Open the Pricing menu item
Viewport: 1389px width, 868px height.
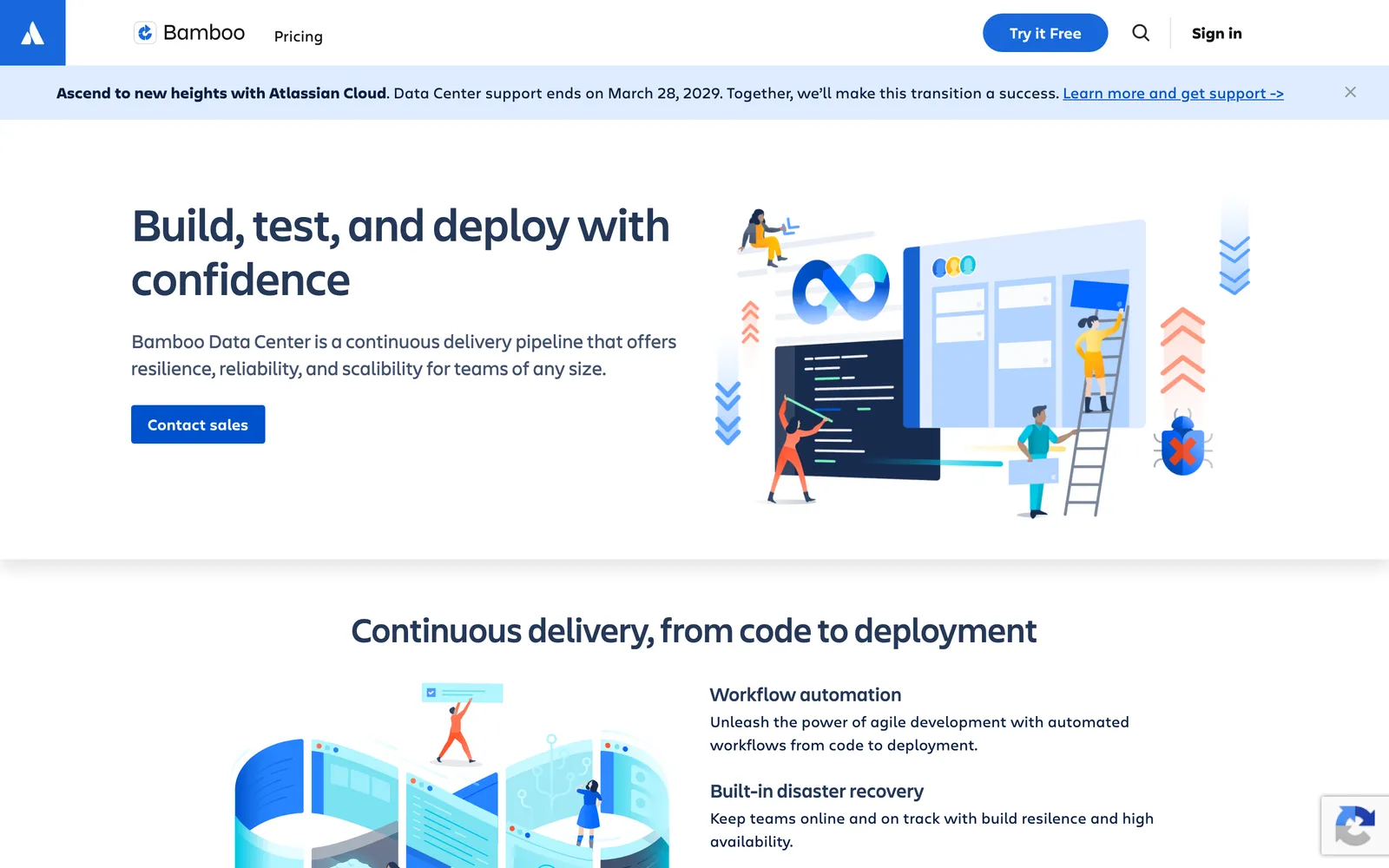[299, 36]
